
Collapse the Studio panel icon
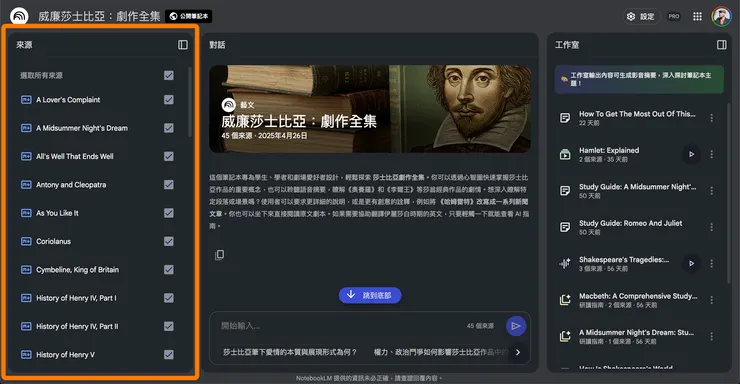click(722, 45)
